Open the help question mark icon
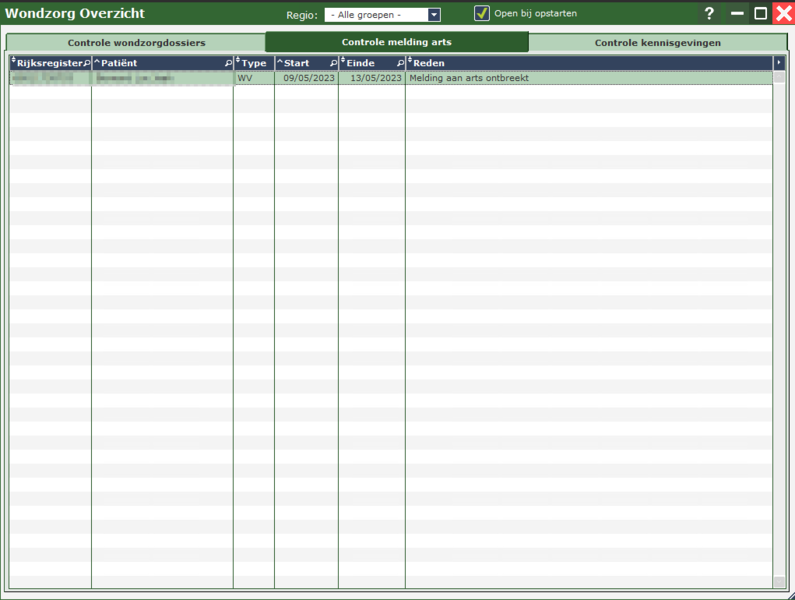 click(x=709, y=14)
